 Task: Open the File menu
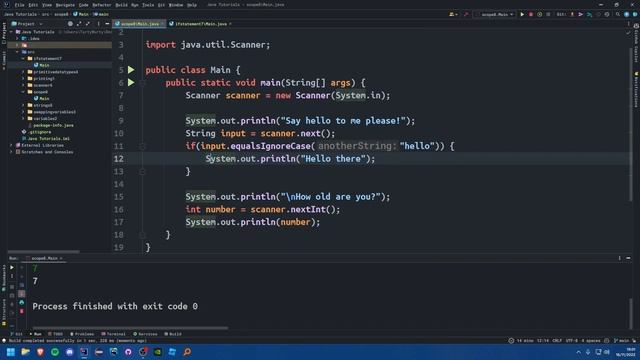pos(19,5)
